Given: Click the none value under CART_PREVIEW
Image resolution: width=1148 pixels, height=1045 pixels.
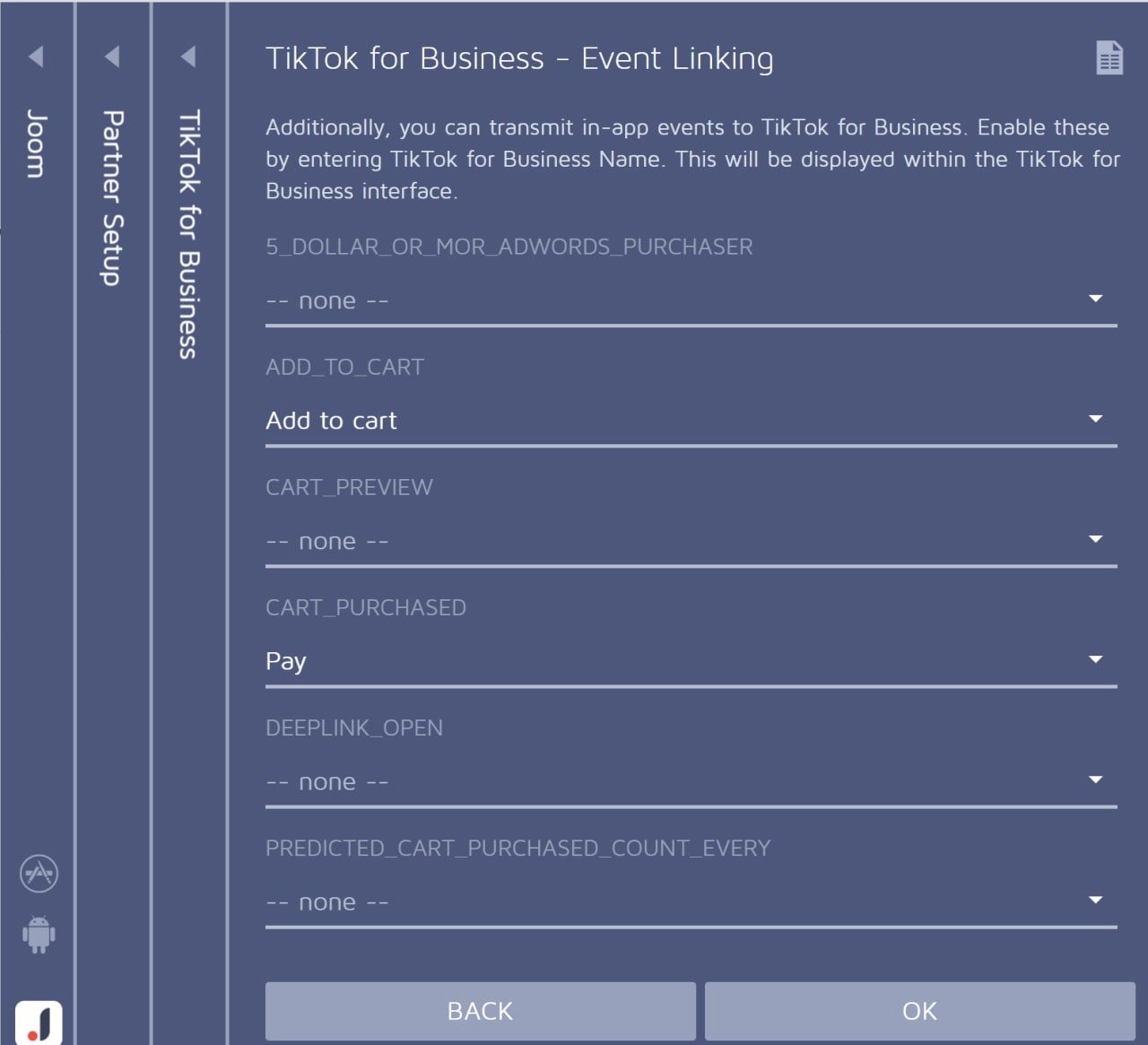Looking at the screenshot, I should 326,541.
